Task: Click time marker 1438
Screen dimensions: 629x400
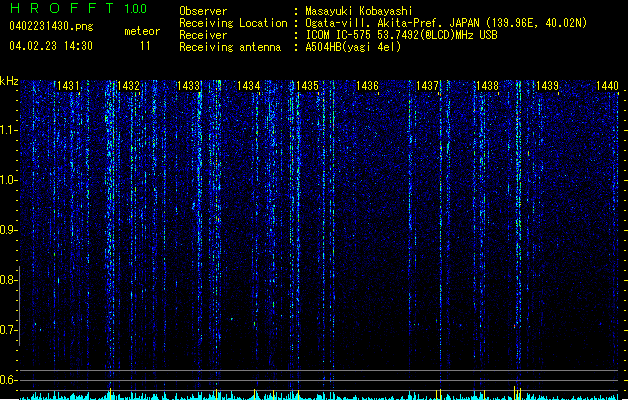Action: click(x=487, y=86)
